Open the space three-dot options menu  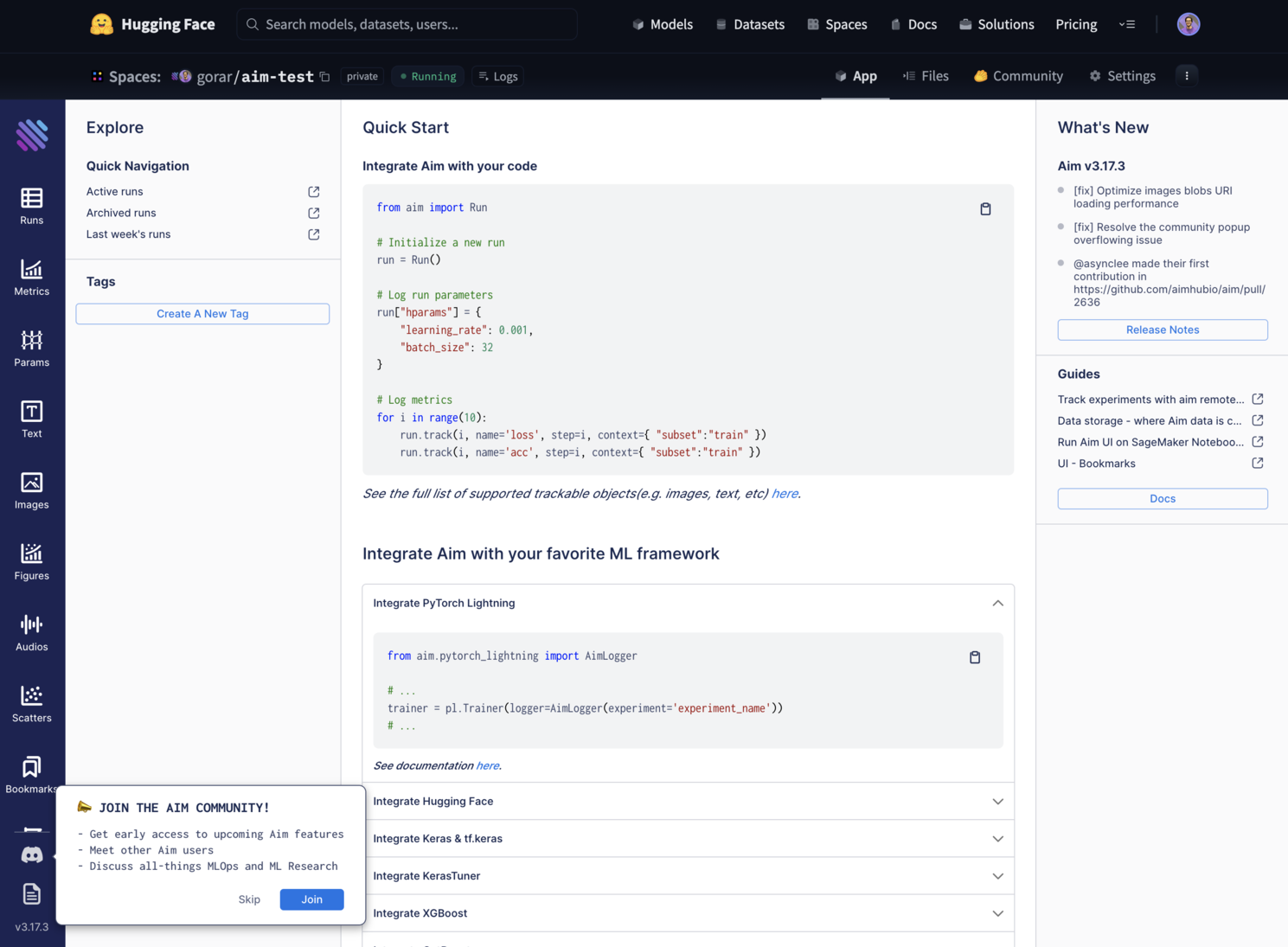[1187, 76]
